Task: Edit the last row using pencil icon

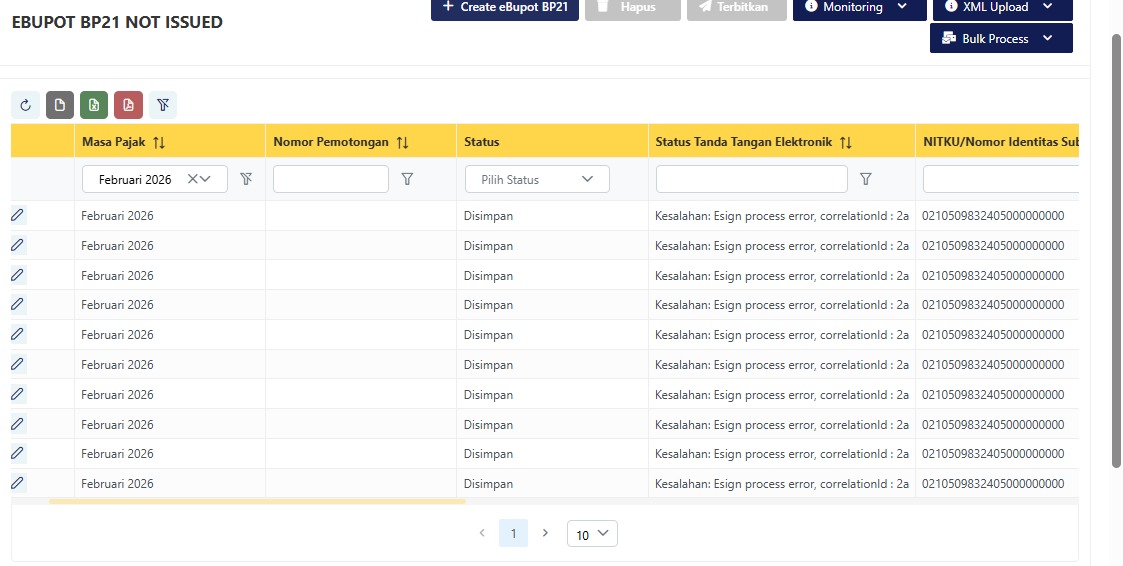Action: click(x=18, y=484)
